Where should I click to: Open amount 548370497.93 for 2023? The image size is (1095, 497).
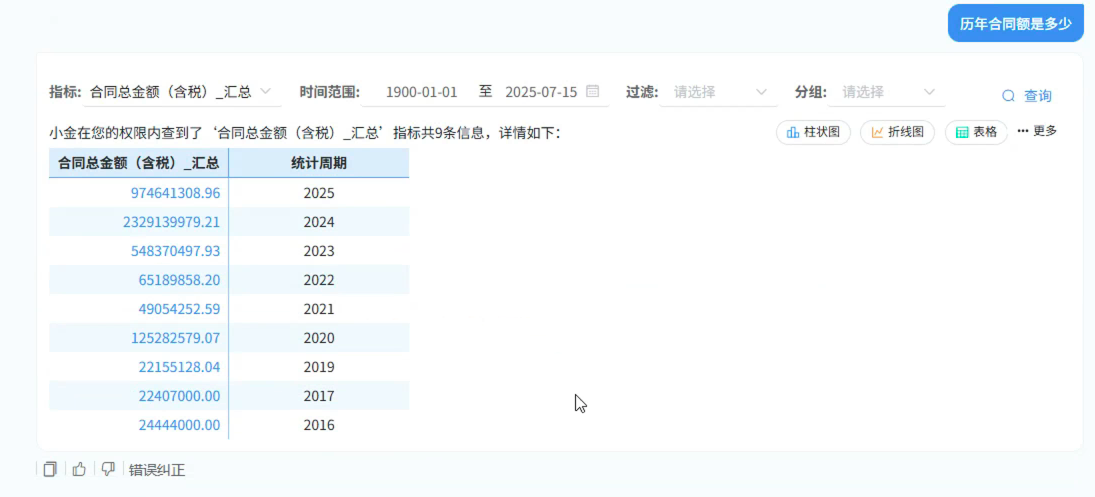pos(175,251)
